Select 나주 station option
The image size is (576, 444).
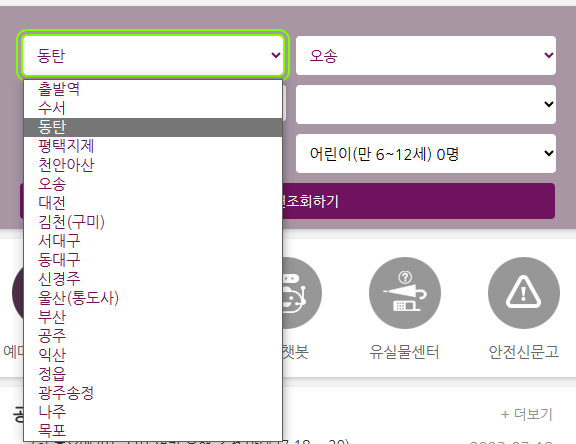pos(153,412)
